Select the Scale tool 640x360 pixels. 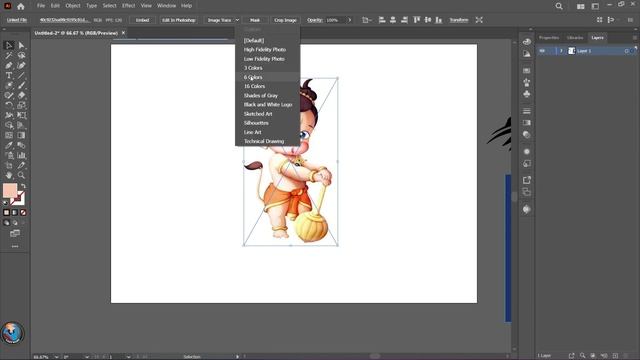(21, 105)
